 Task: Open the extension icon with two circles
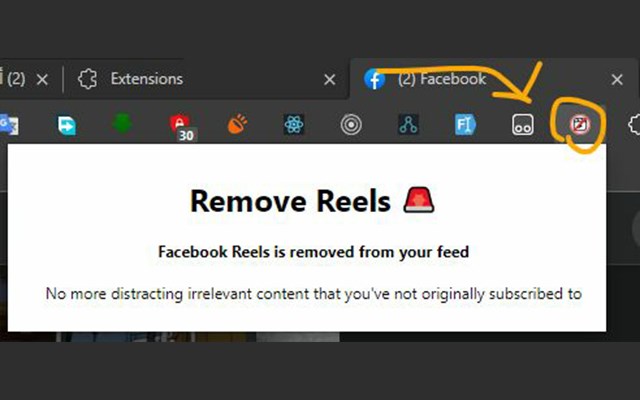tap(523, 124)
